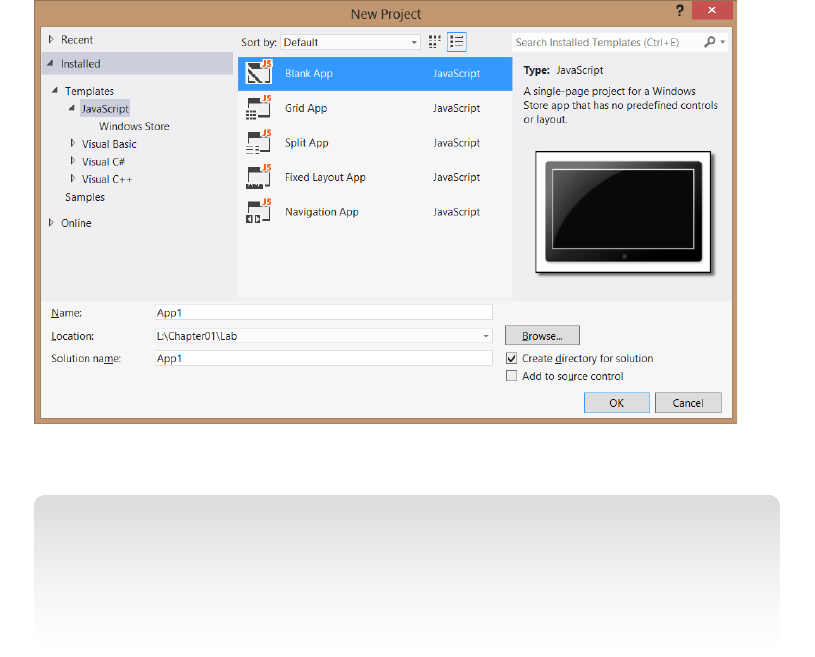Image resolution: width=815 pixels, height=657 pixels.
Task: Open the Sort by Default dropdown
Action: (x=350, y=42)
